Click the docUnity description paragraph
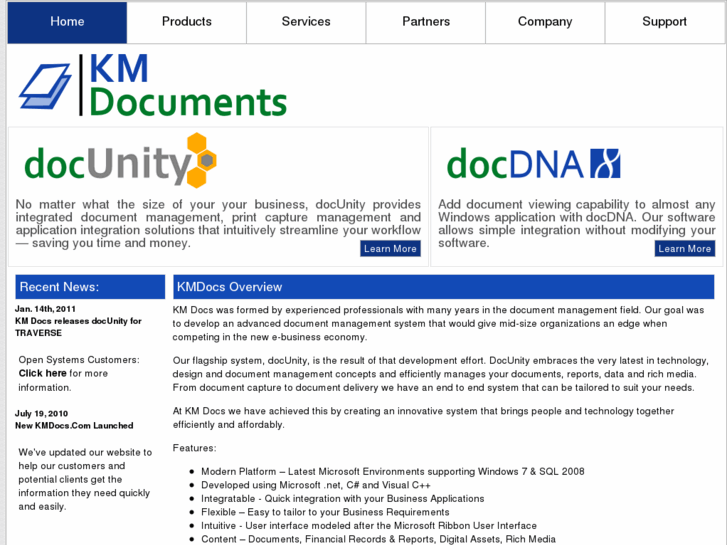 point(218,224)
